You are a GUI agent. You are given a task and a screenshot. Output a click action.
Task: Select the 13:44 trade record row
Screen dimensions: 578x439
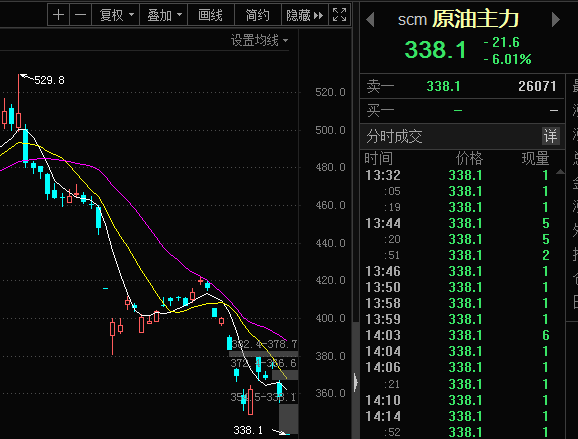pos(462,223)
